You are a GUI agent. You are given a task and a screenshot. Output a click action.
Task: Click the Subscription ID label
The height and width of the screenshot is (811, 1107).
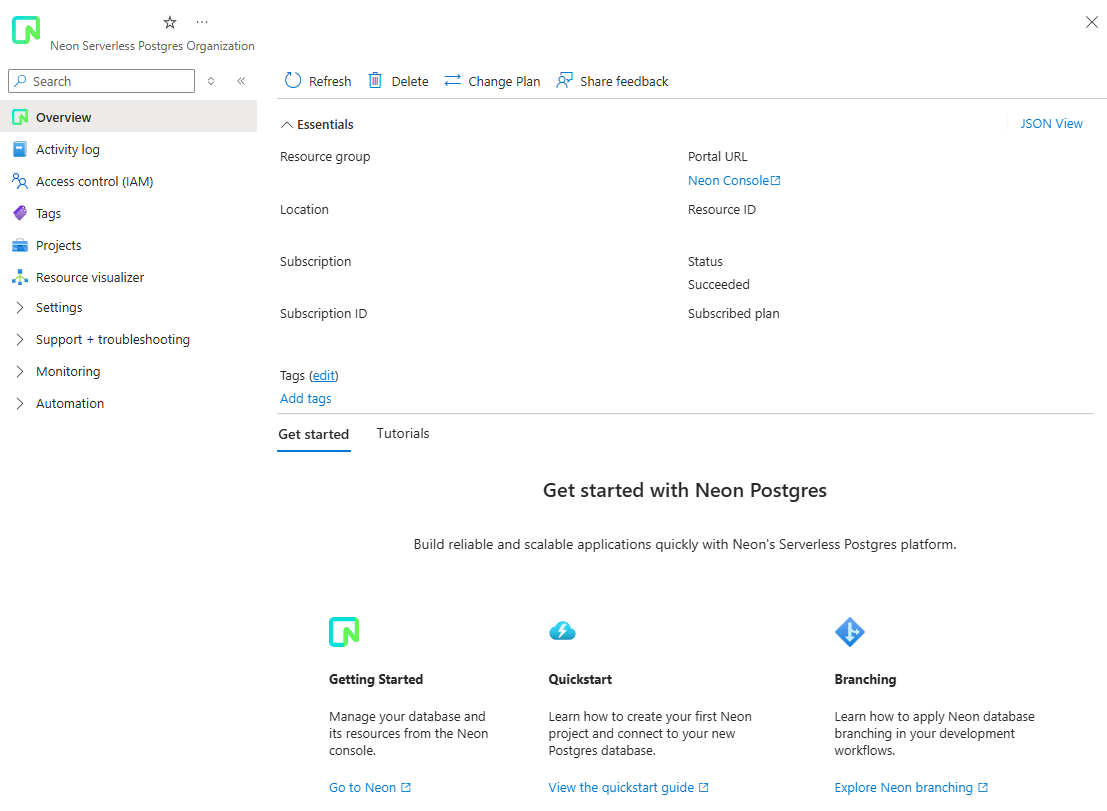[323, 313]
